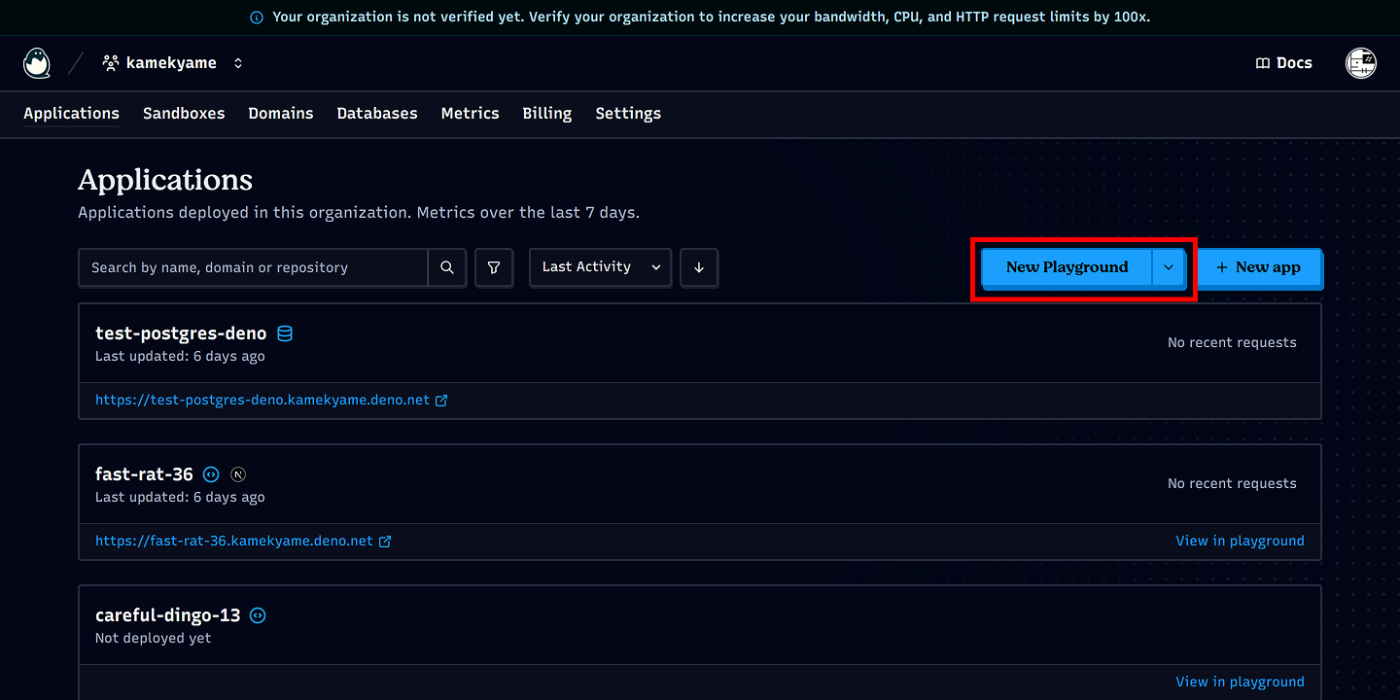Click the organization verification banner text
This screenshot has width=1400, height=700.
coord(711,17)
